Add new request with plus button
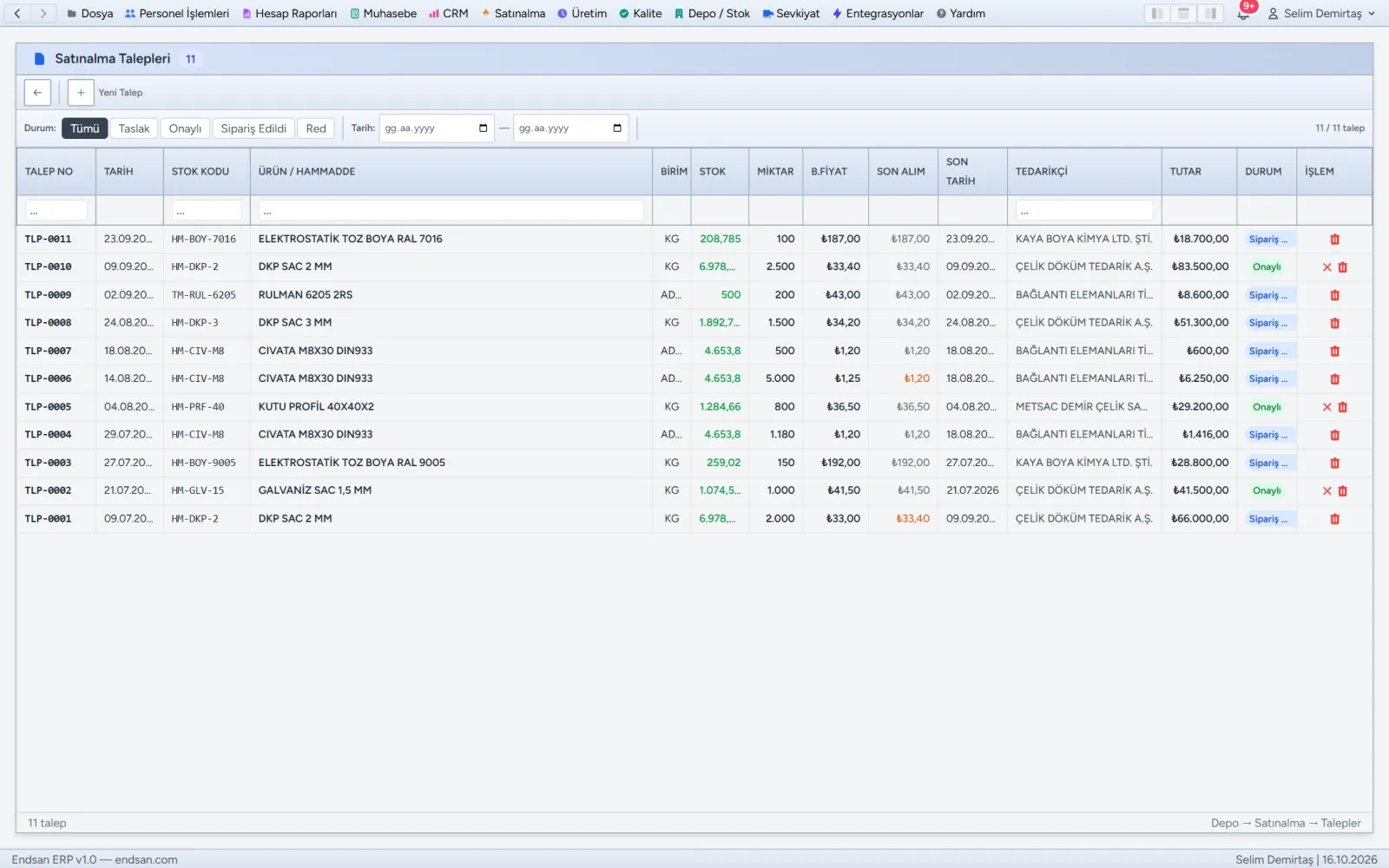Image resolution: width=1389 pixels, height=868 pixels. click(x=81, y=93)
